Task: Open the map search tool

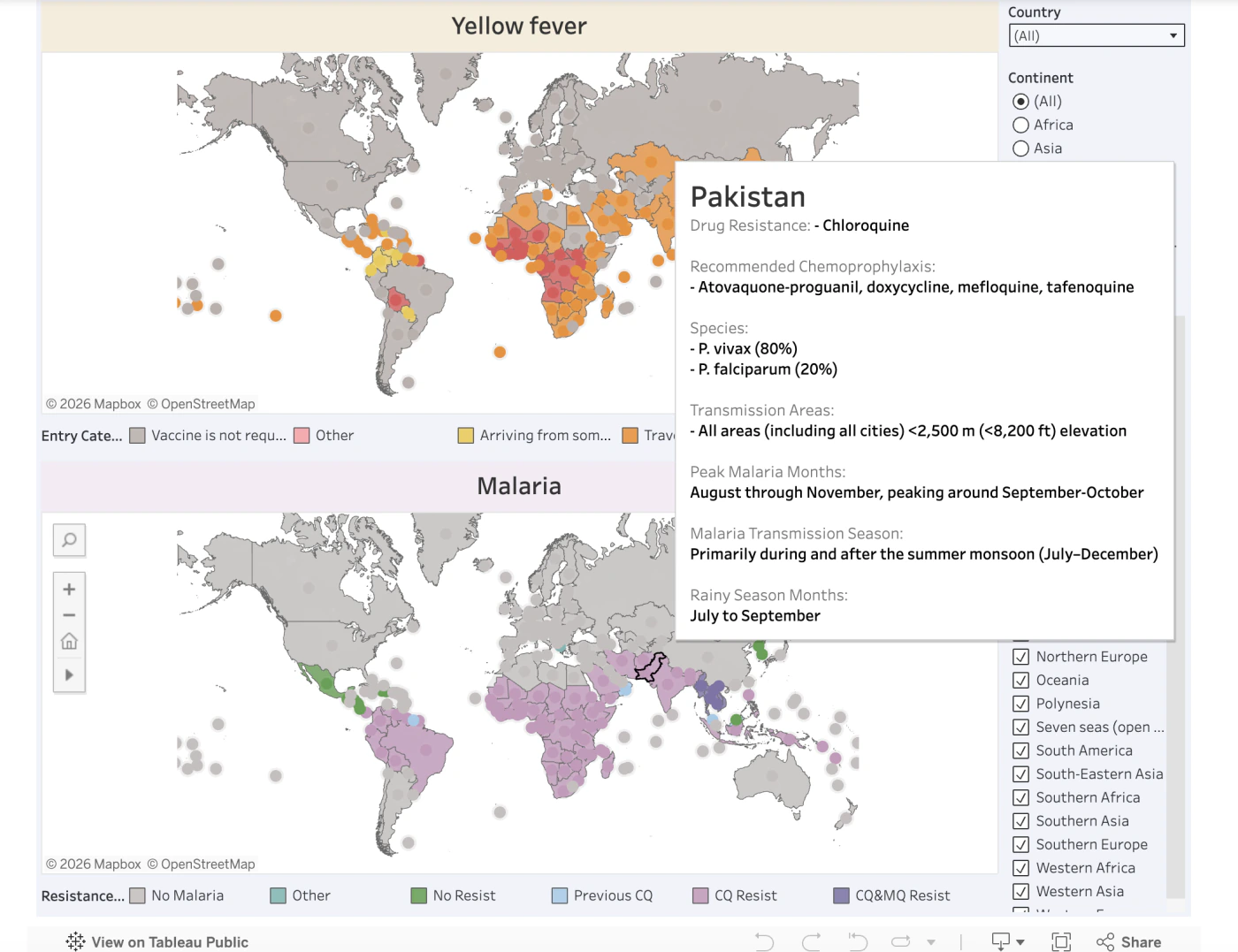Action: pos(69,540)
